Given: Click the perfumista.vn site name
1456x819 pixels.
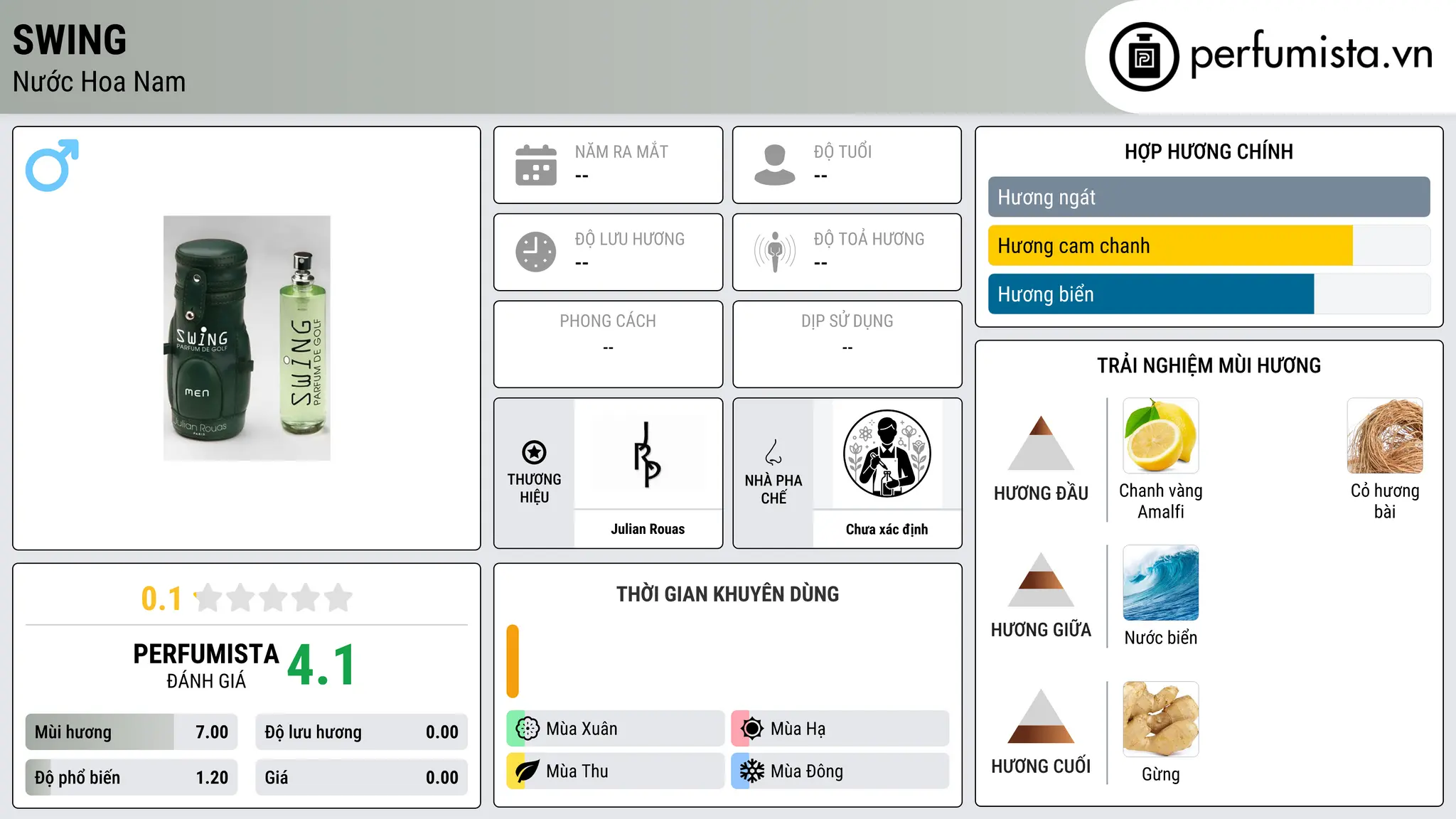Looking at the screenshot, I should click(1312, 55).
